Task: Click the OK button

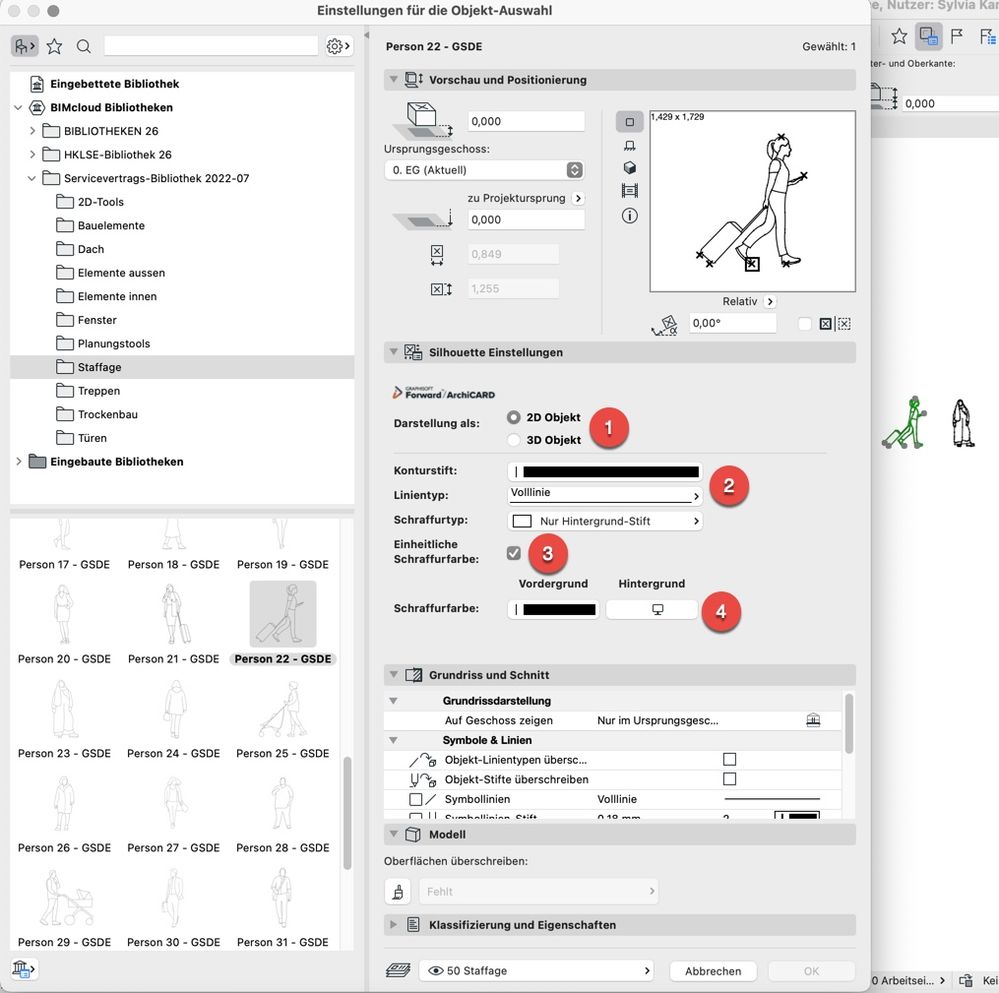Action: pos(811,971)
